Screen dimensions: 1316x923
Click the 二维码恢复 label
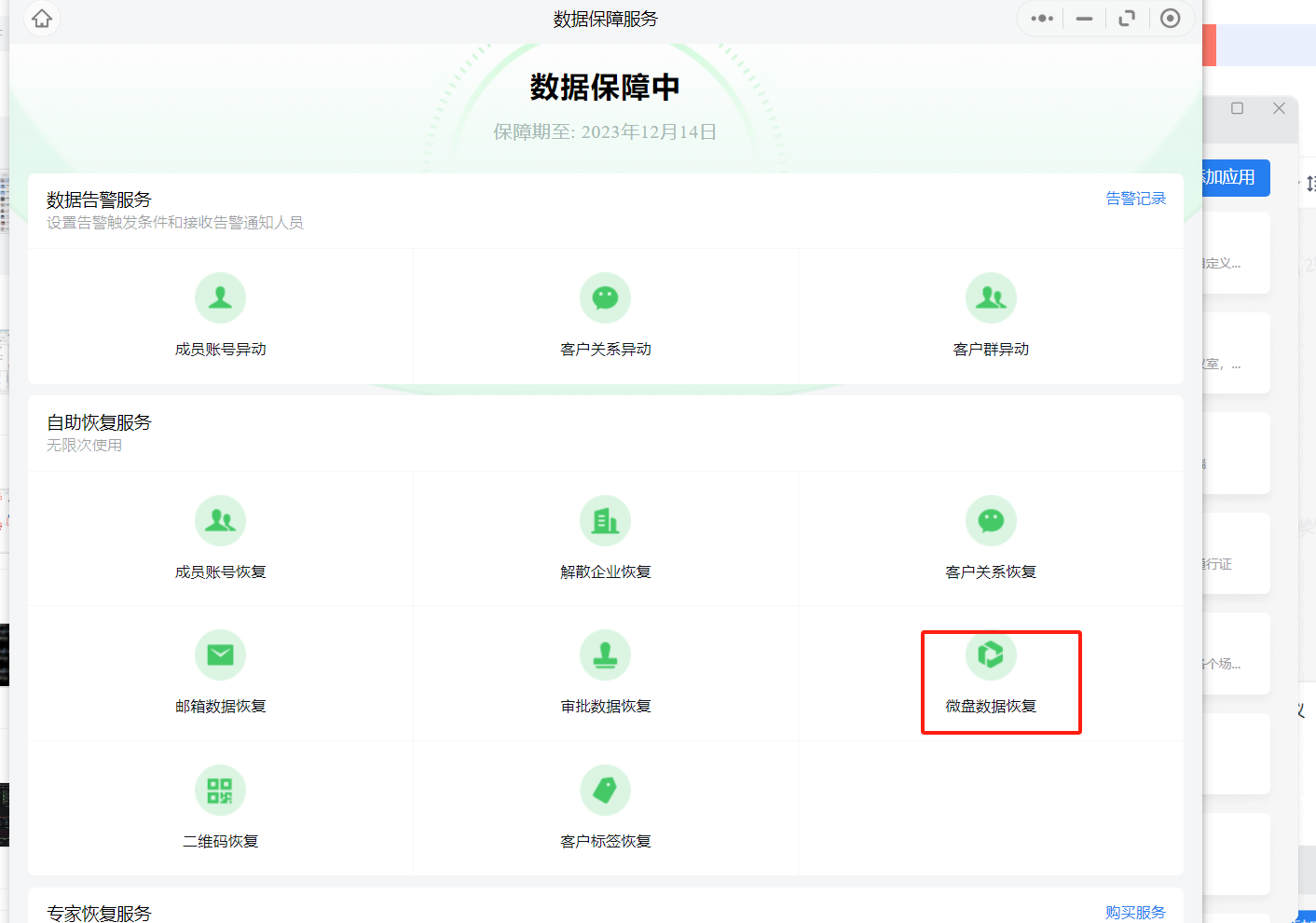(221, 841)
